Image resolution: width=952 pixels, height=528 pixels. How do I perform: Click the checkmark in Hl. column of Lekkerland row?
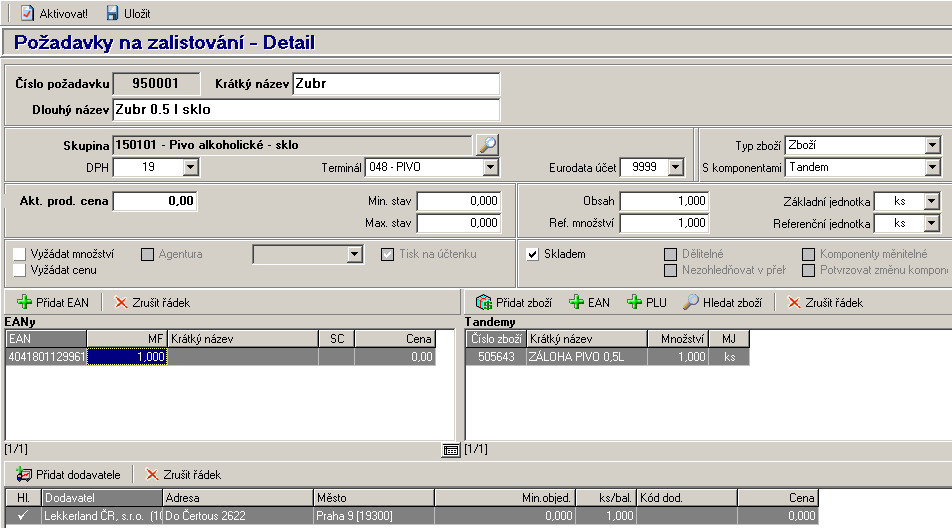click(23, 516)
